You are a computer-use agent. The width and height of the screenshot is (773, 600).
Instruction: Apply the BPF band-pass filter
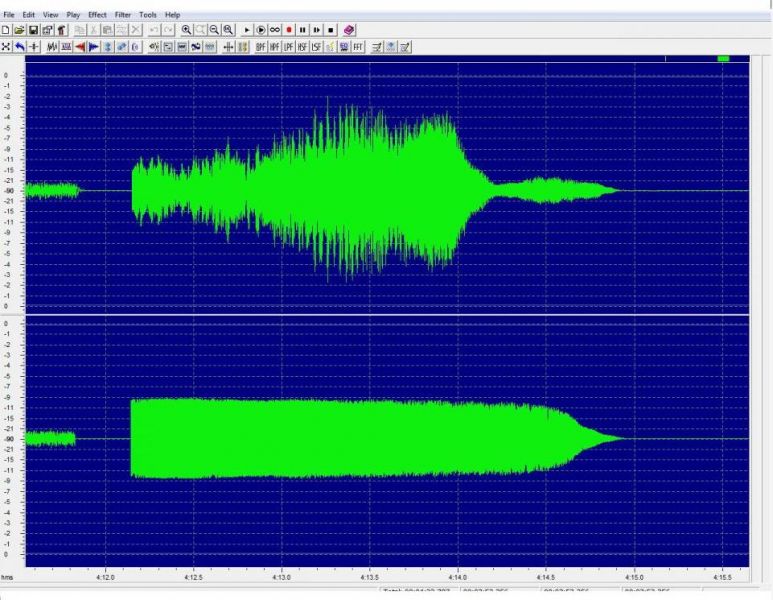click(x=260, y=47)
